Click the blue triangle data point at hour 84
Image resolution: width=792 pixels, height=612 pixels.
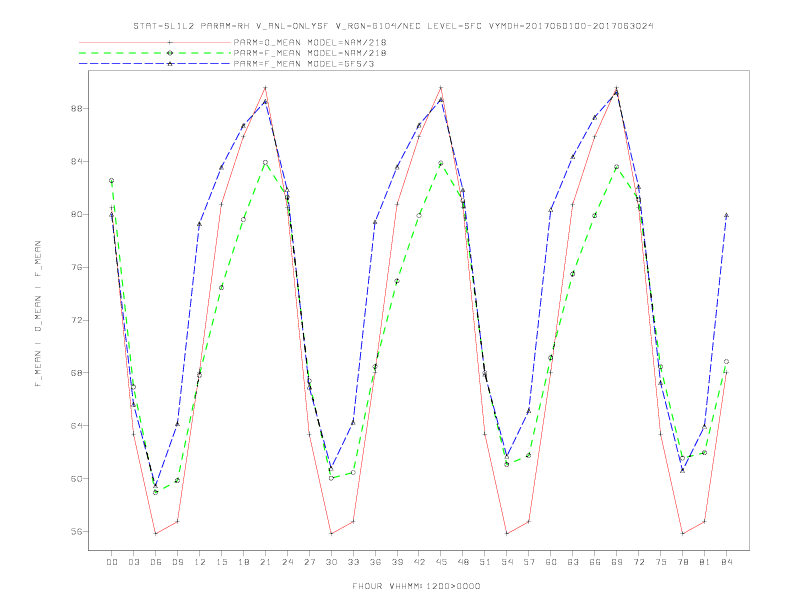coord(726,215)
